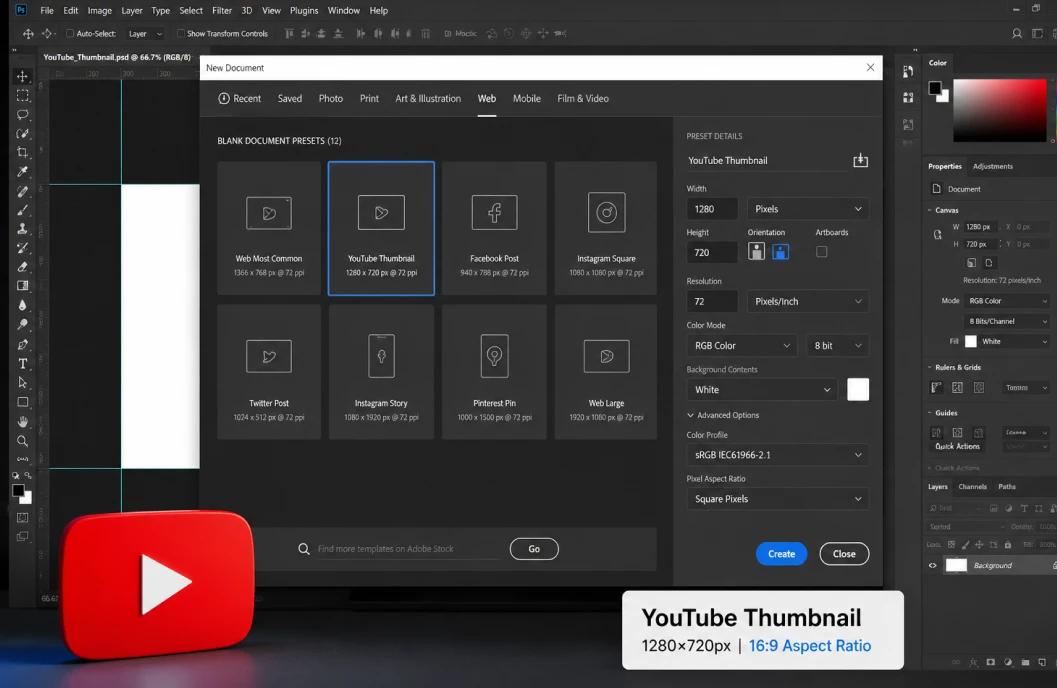This screenshot has height=688, width=1057.
Task: Click the Resolution input field
Action: 712,301
